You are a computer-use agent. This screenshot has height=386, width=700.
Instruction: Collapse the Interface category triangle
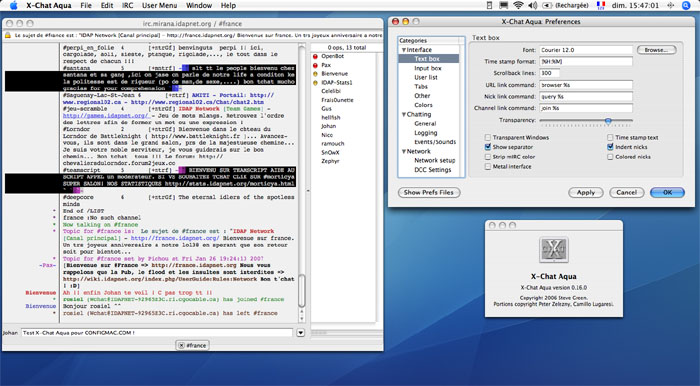pos(404,50)
